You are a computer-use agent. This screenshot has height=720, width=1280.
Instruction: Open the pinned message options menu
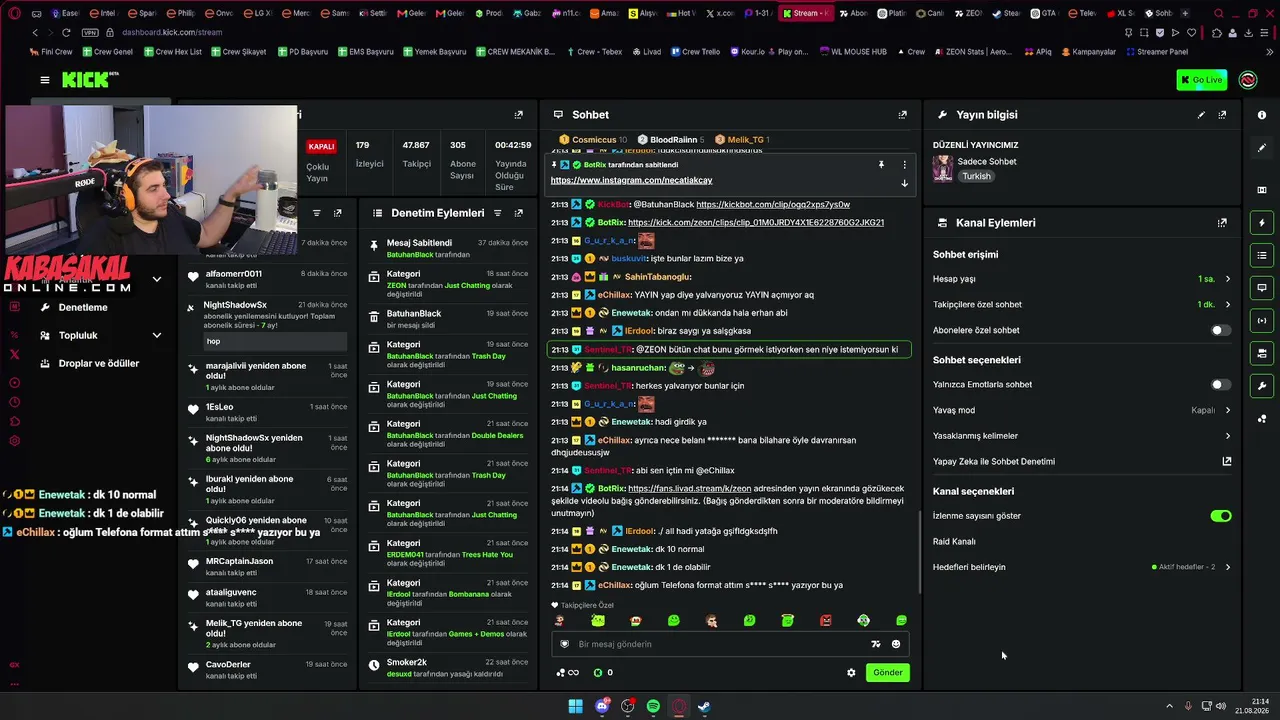pos(904,164)
